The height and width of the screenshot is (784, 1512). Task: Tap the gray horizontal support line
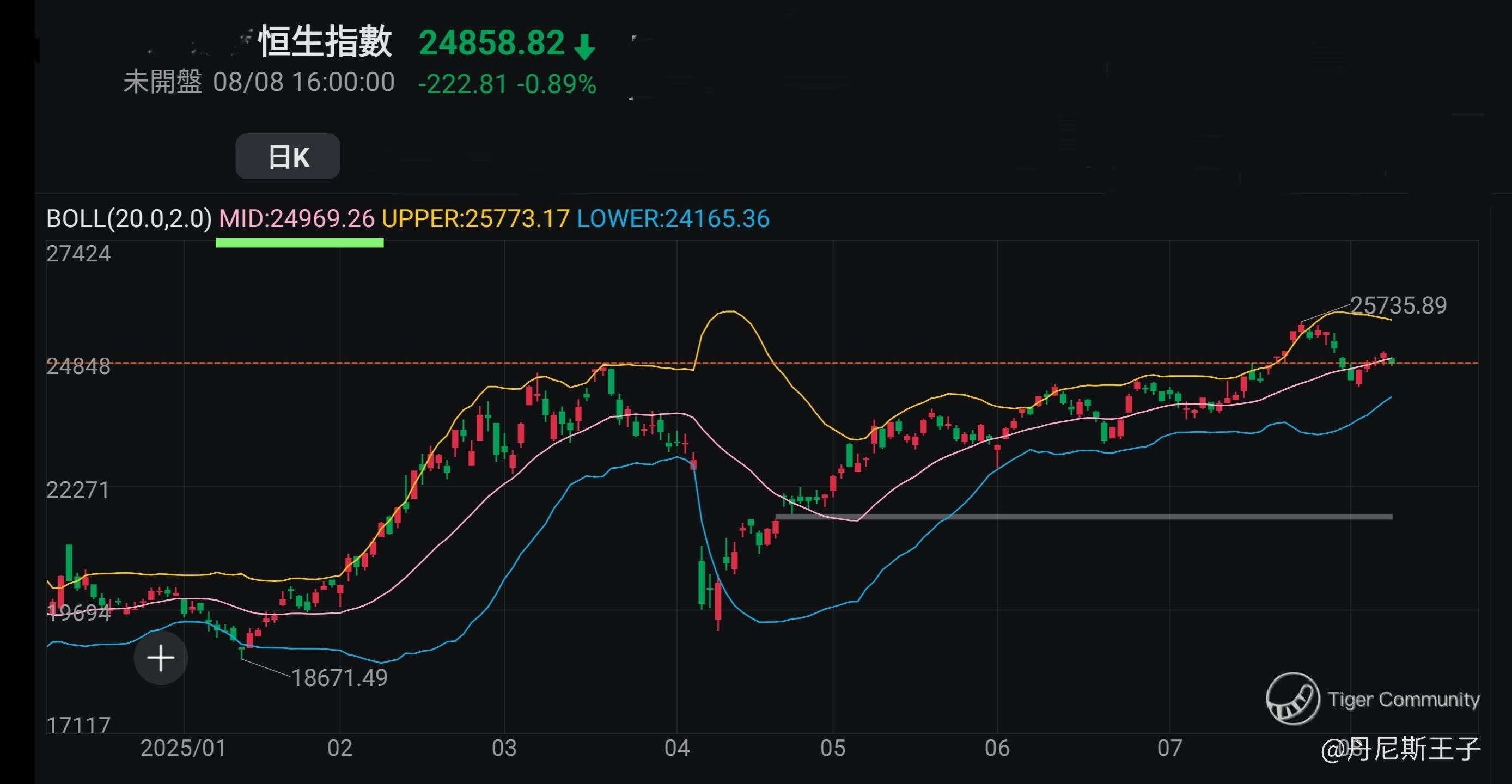(1083, 517)
